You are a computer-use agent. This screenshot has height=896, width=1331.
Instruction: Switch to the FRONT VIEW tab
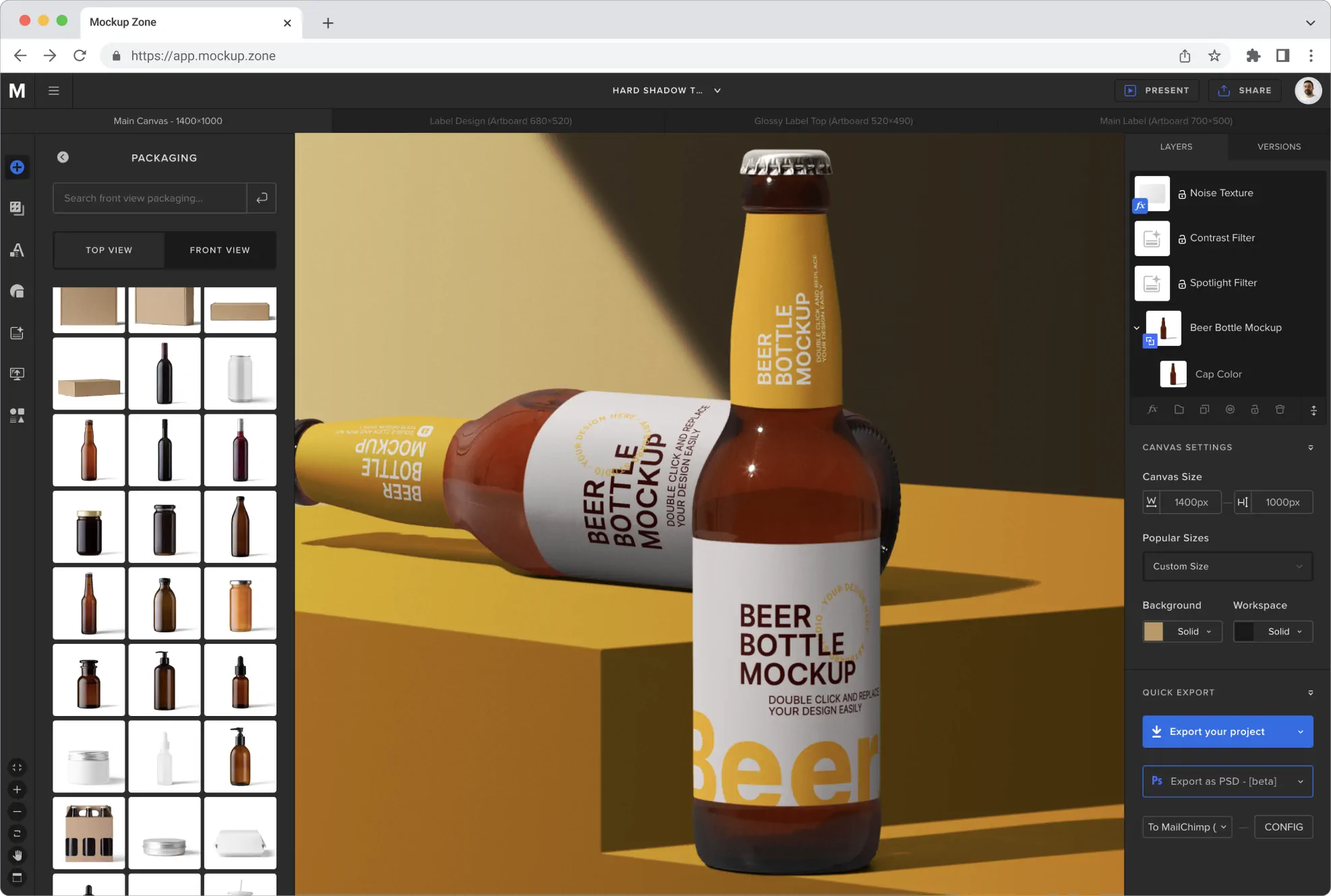click(220, 250)
